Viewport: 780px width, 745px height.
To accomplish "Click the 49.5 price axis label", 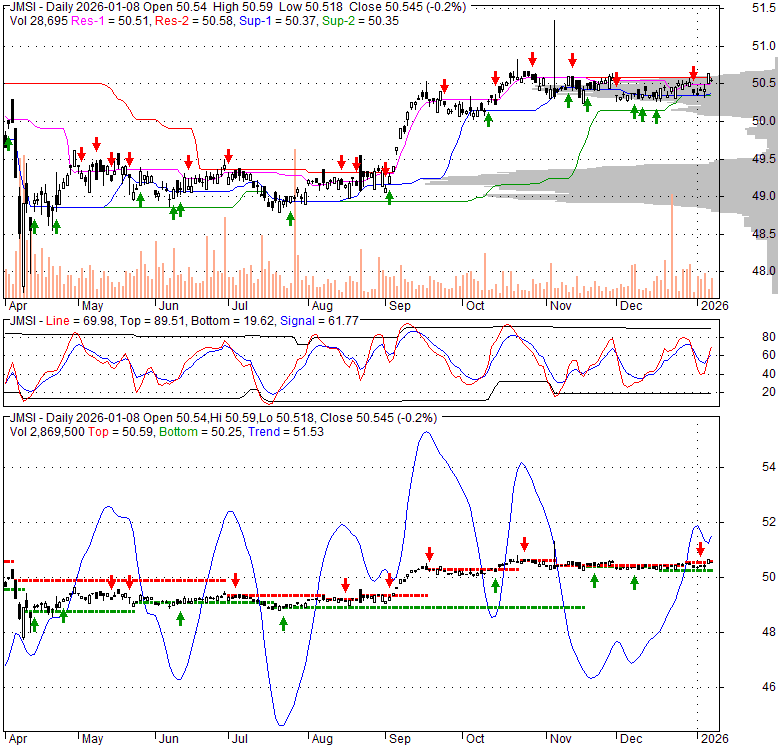I will pos(764,159).
